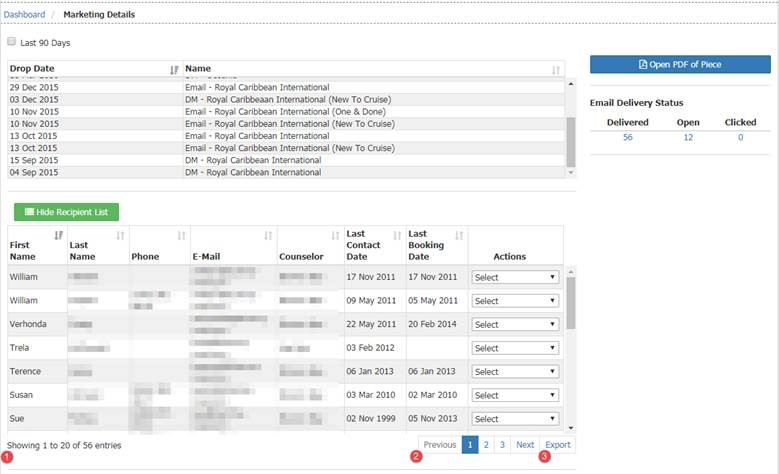Hide Recipient List using green button

[66, 212]
